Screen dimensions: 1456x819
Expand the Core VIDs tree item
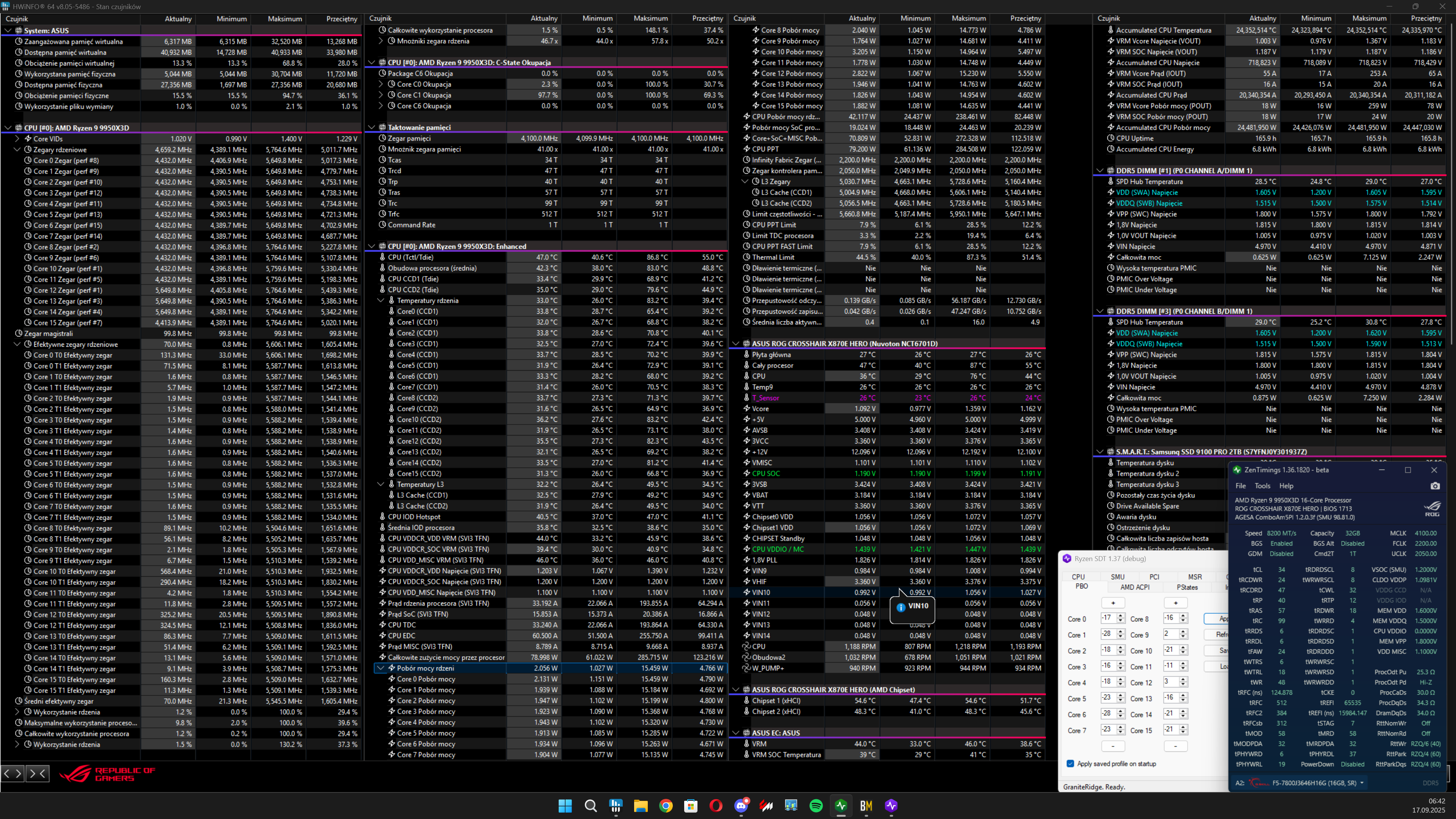pyautogui.click(x=17, y=138)
